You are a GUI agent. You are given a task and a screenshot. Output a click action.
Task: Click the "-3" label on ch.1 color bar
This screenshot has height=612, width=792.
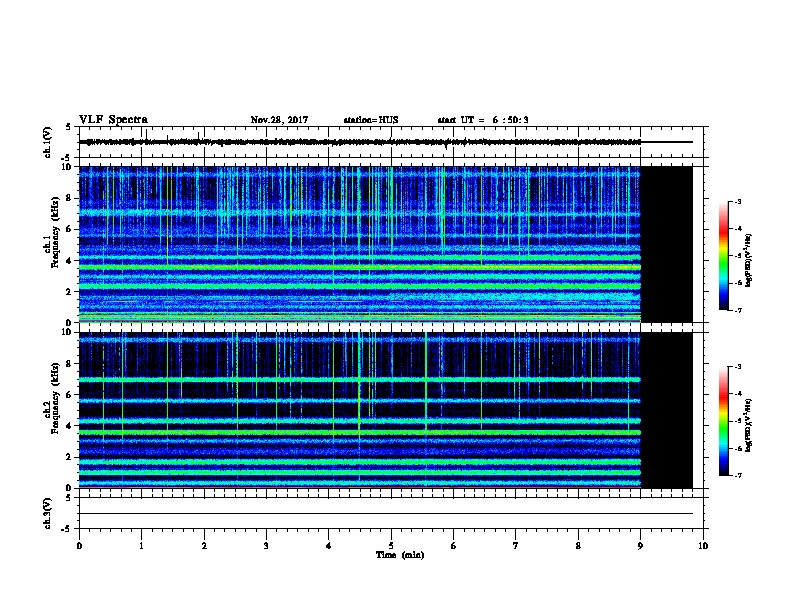(x=737, y=201)
